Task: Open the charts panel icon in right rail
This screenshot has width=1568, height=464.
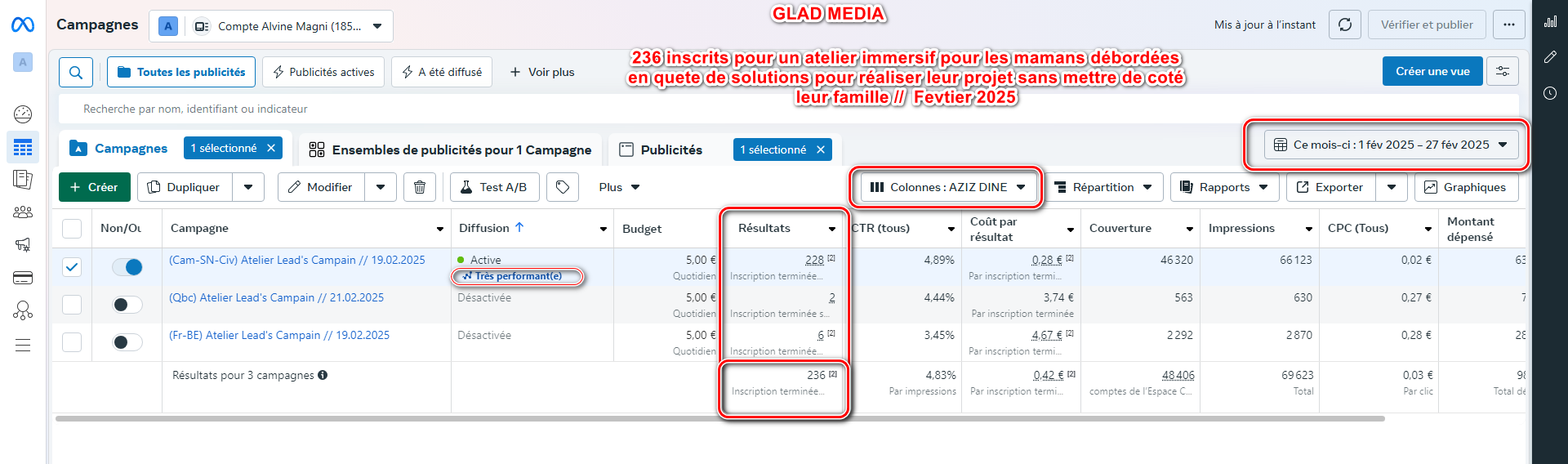Action: coord(1550,22)
